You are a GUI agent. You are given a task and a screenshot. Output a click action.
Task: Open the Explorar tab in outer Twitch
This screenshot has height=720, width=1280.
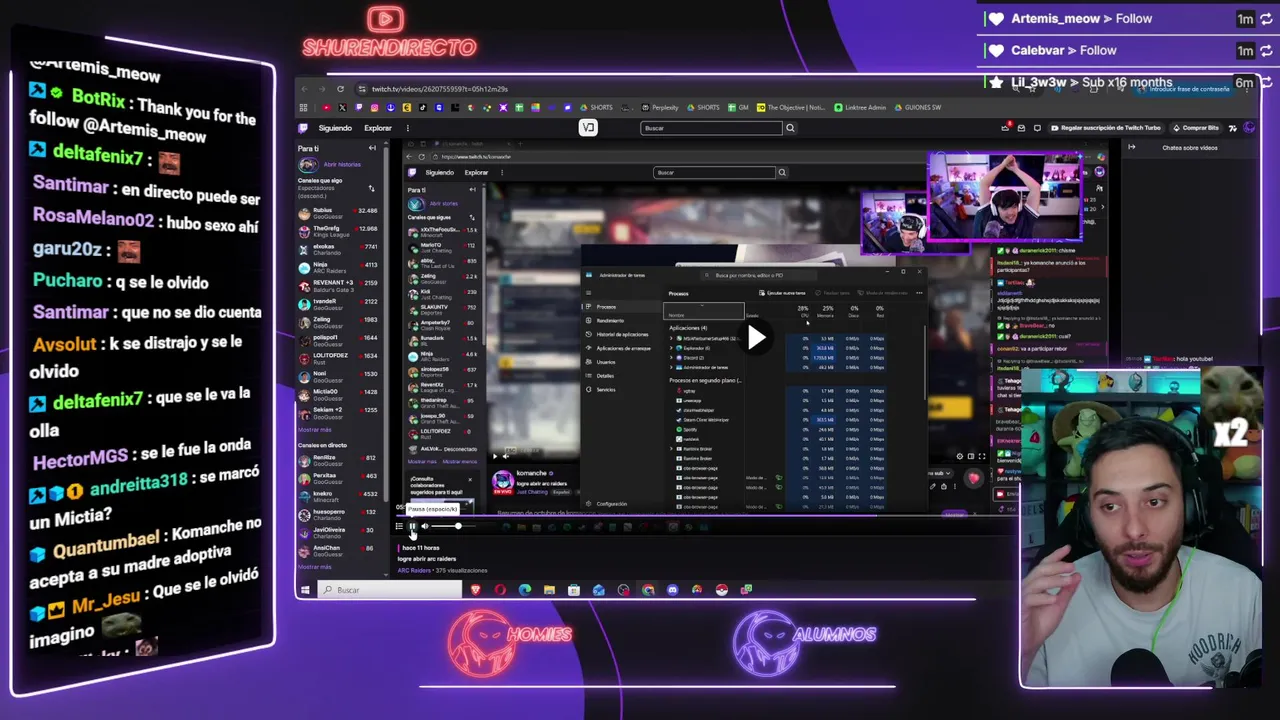click(x=378, y=128)
